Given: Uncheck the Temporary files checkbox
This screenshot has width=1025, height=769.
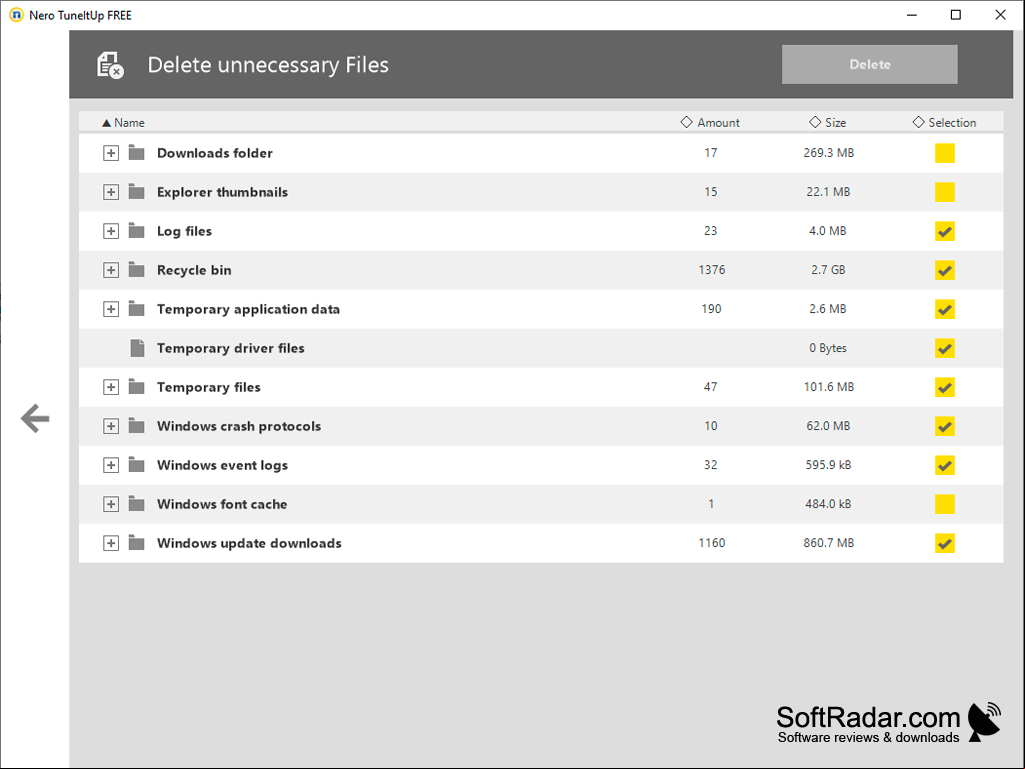Looking at the screenshot, I should click(x=945, y=387).
